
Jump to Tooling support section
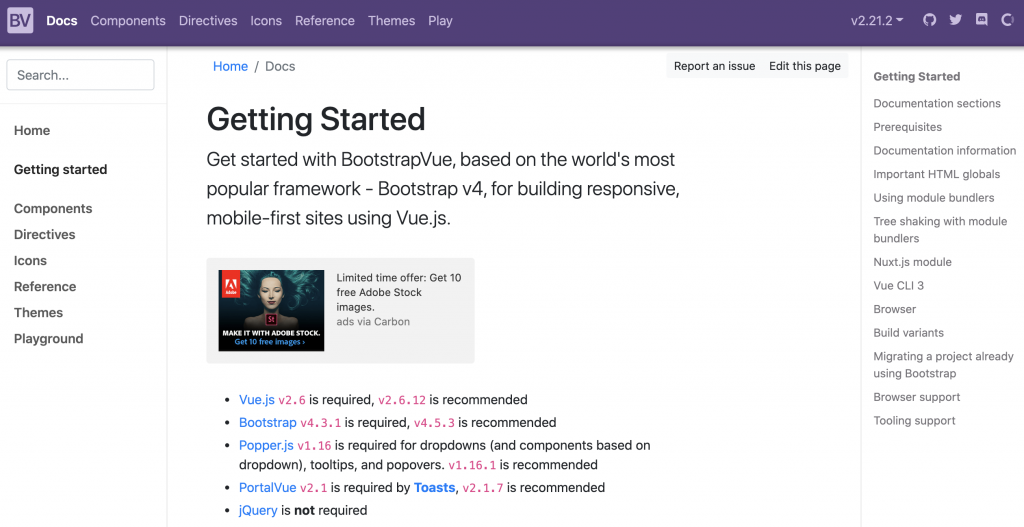[914, 421]
